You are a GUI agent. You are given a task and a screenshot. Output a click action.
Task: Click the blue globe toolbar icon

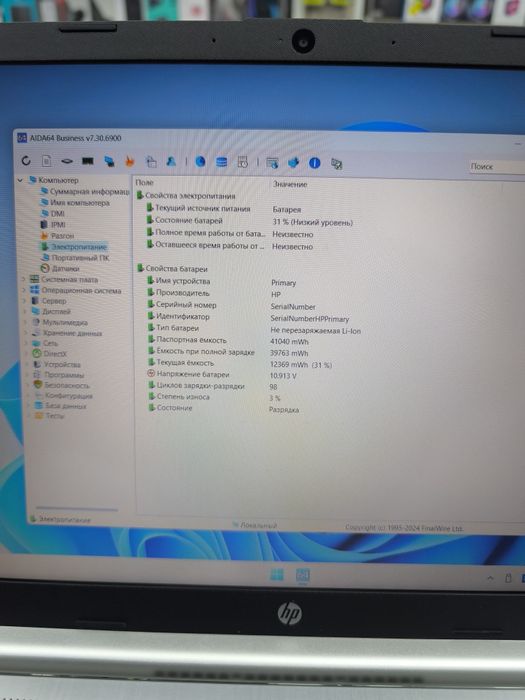coord(200,162)
